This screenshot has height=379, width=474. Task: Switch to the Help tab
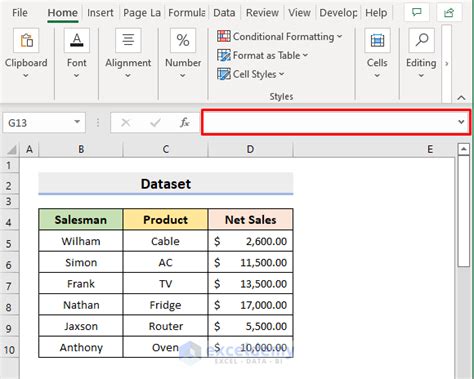pos(376,13)
